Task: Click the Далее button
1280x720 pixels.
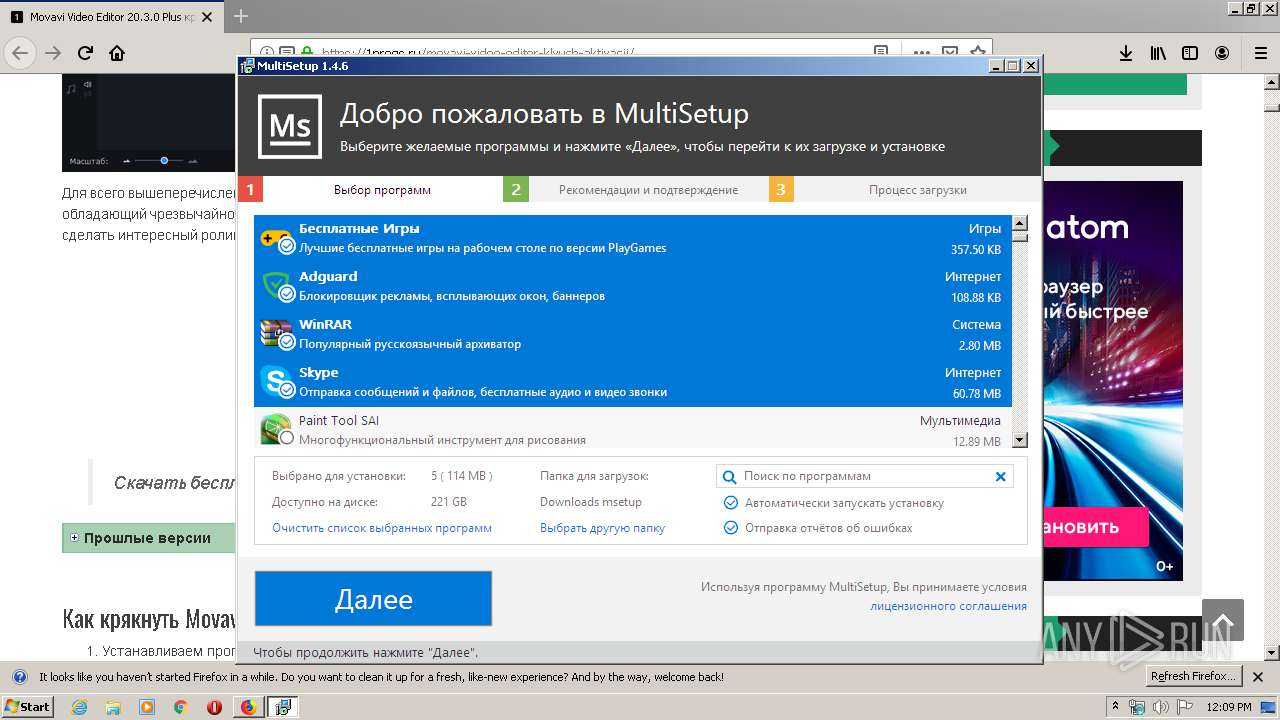Action: (x=373, y=599)
